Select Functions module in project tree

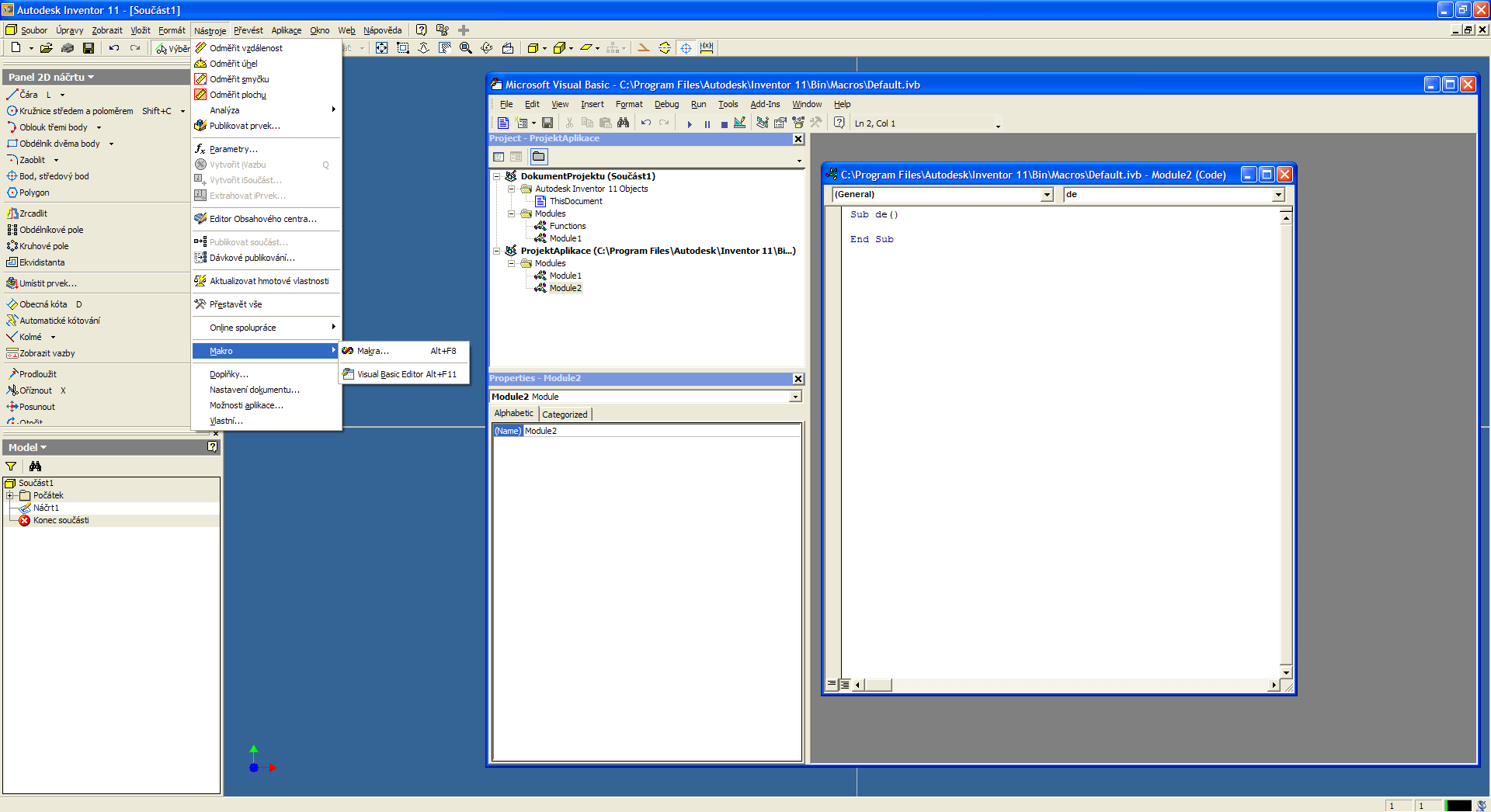point(568,226)
